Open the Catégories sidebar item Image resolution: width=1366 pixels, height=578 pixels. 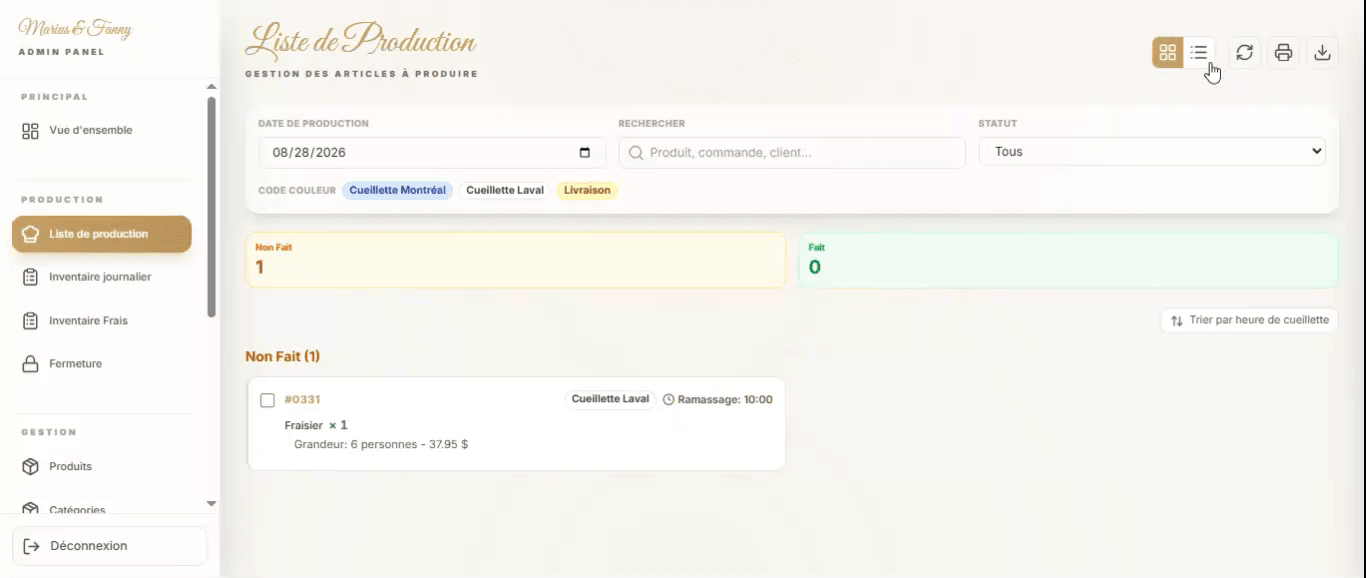102,507
